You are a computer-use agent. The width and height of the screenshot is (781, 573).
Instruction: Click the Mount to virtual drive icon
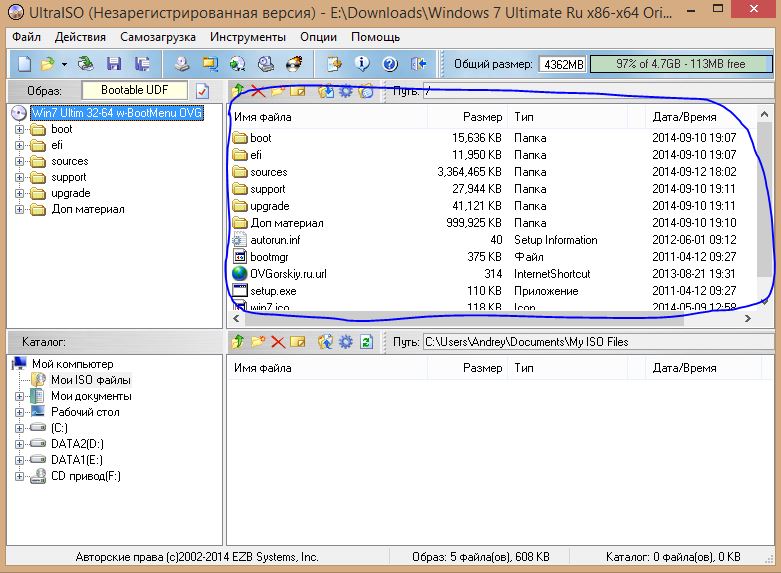pyautogui.click(x=238, y=64)
